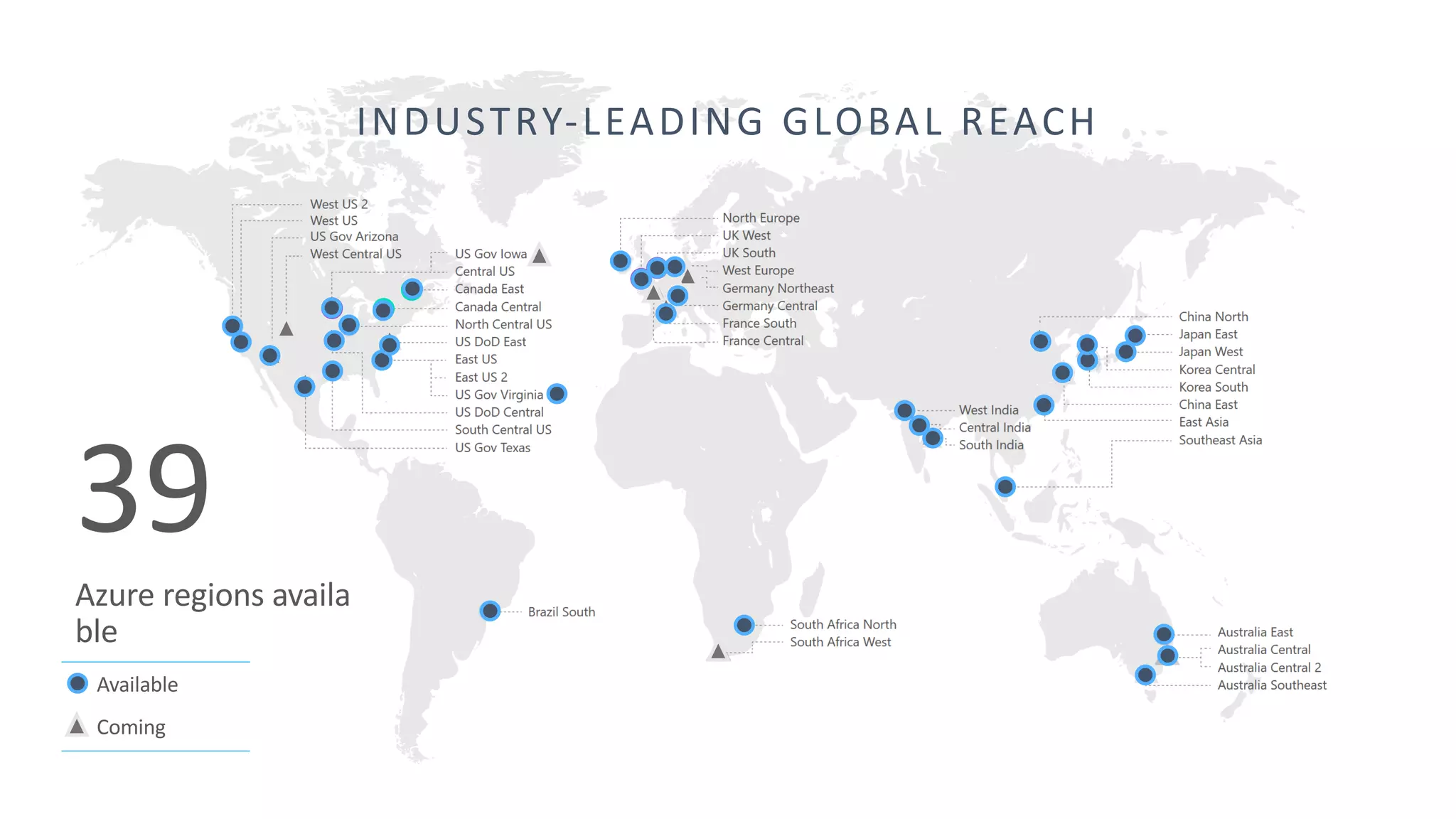Click the Coming legend label
1456x819 pixels.
131,727
